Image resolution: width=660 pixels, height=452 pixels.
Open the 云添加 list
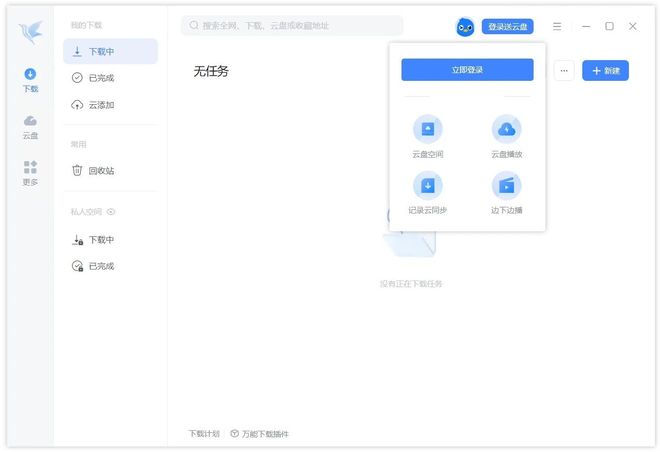(110, 105)
